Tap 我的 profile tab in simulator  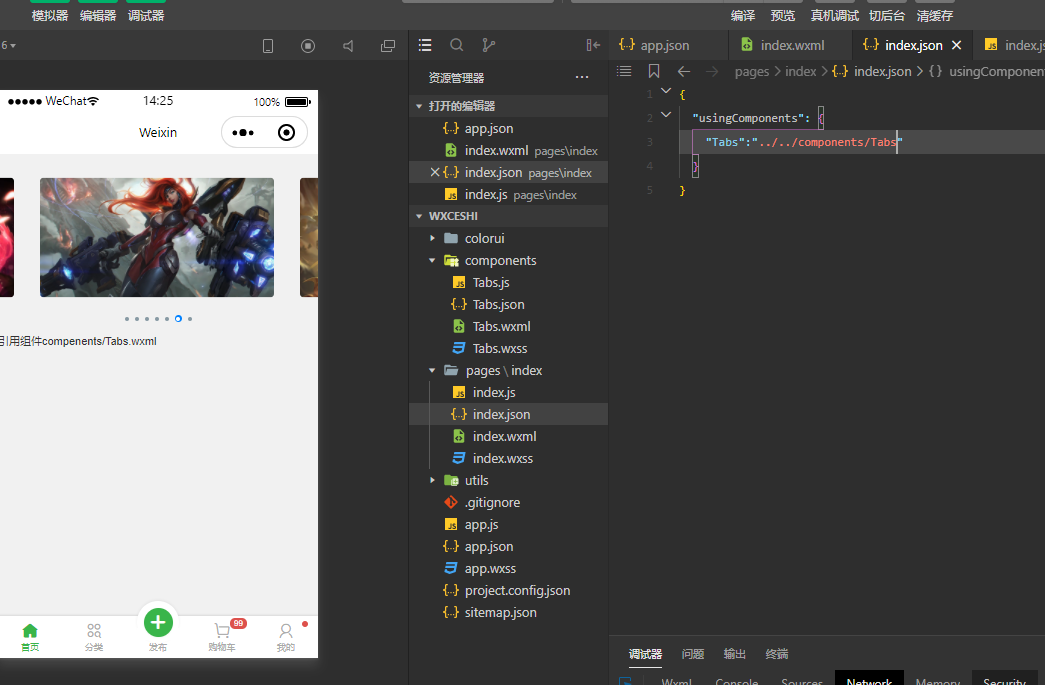pyautogui.click(x=286, y=638)
